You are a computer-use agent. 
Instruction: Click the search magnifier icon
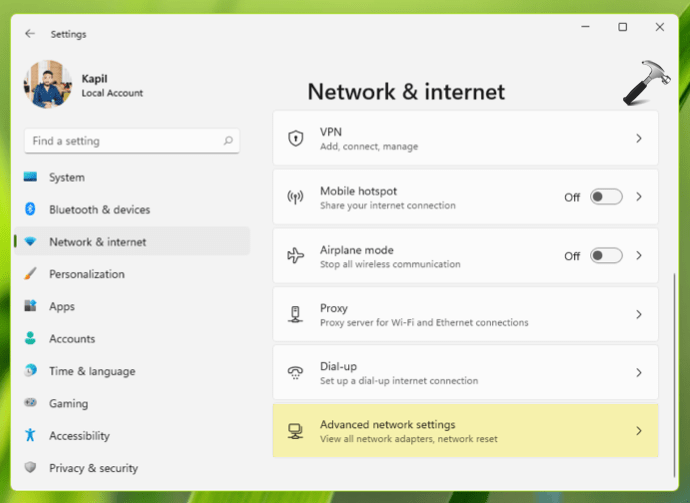228,141
